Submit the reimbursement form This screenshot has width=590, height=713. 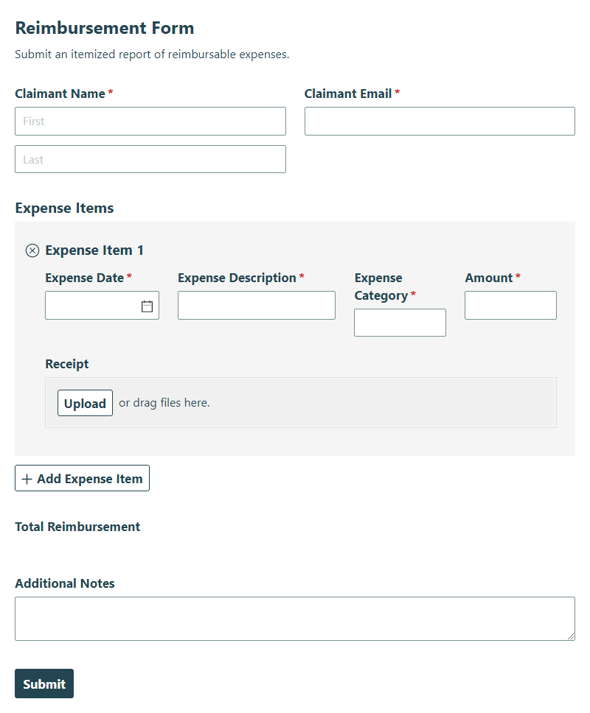click(x=44, y=683)
